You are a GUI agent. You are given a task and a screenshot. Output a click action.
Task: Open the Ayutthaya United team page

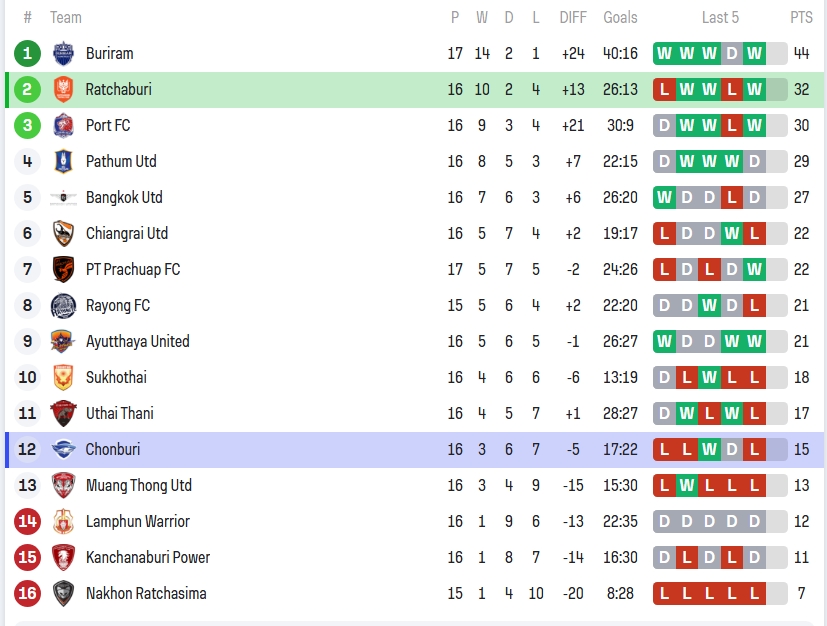(137, 341)
